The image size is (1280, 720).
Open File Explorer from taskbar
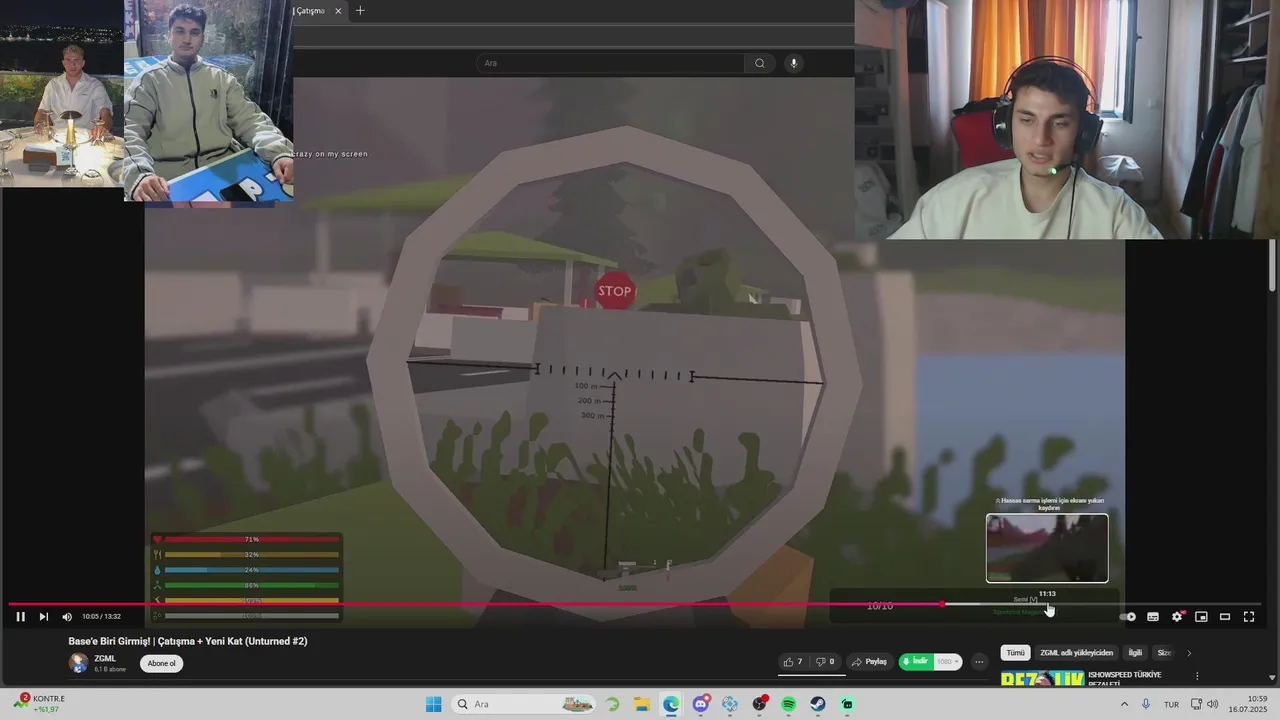642,704
